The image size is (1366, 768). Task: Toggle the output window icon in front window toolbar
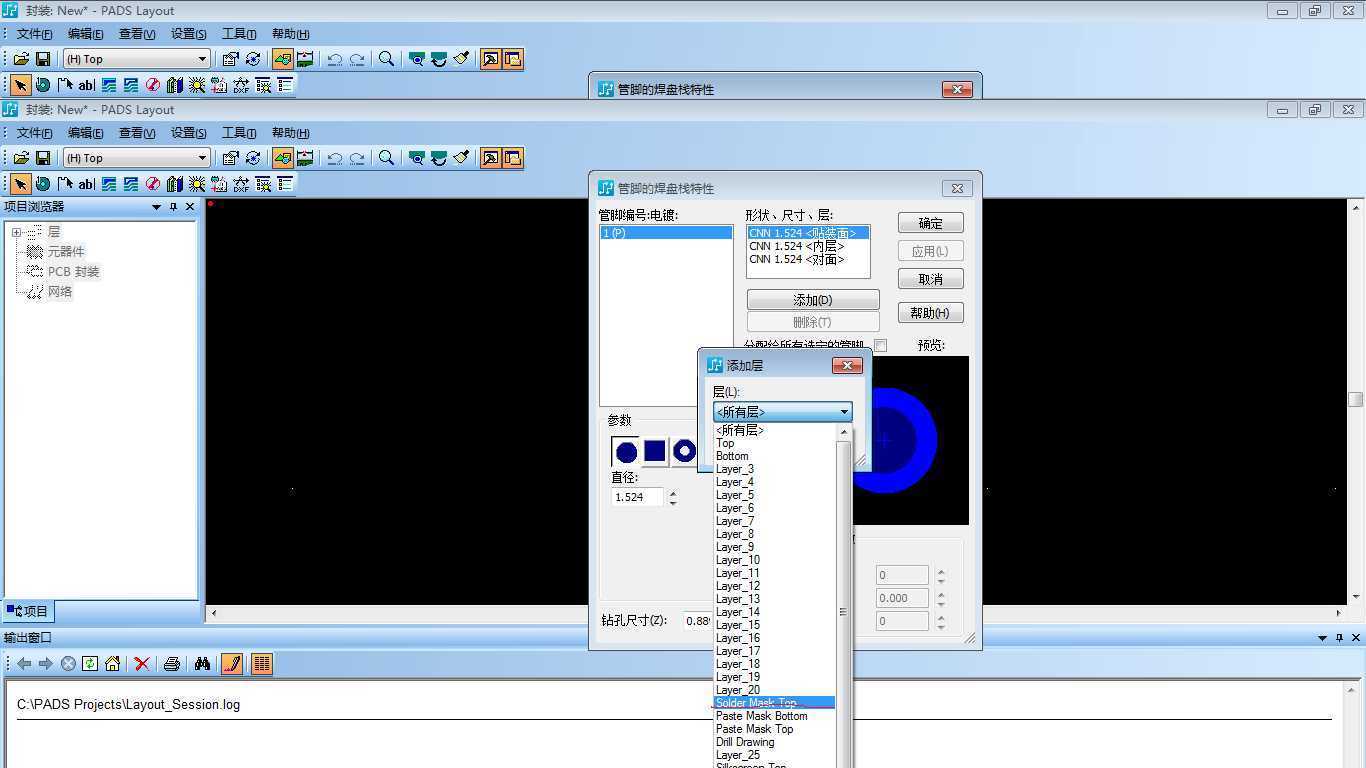click(x=513, y=158)
